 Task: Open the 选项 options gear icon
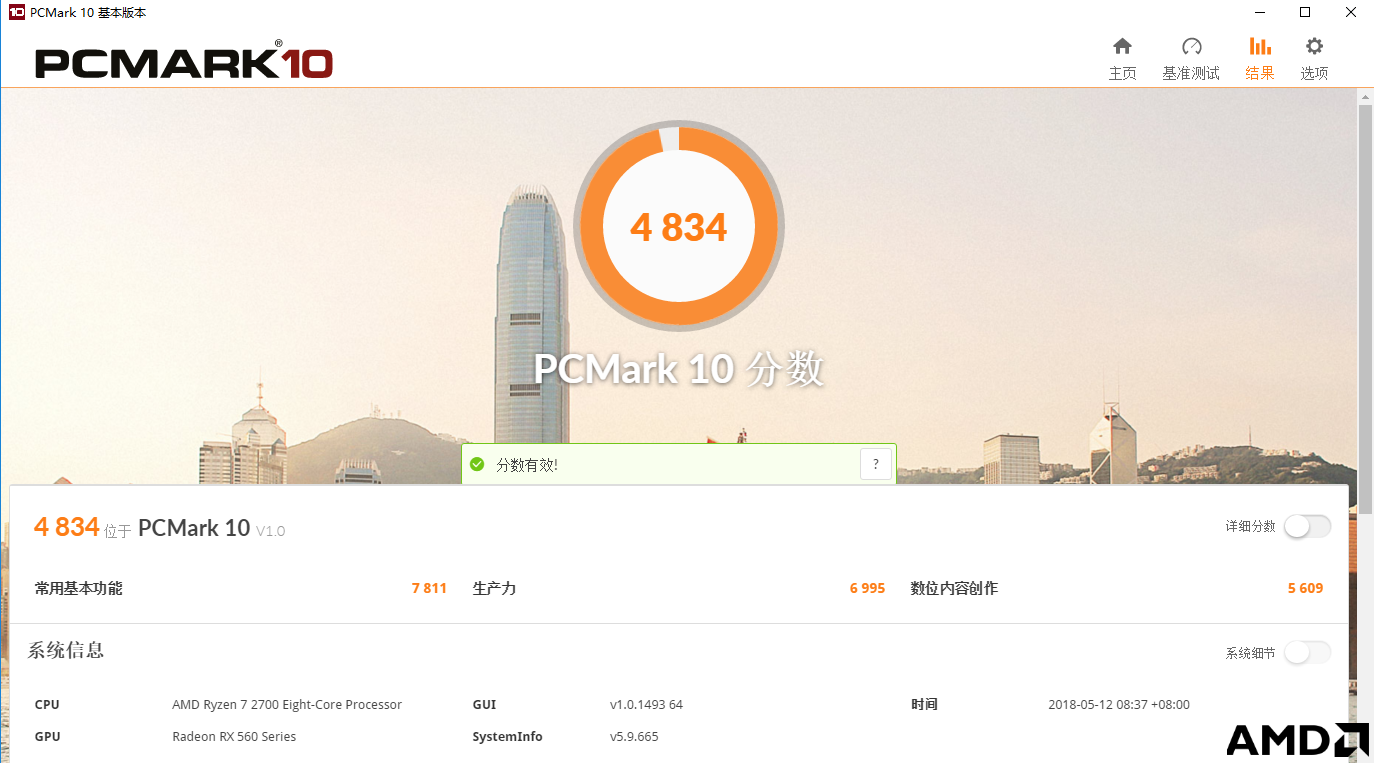point(1314,46)
